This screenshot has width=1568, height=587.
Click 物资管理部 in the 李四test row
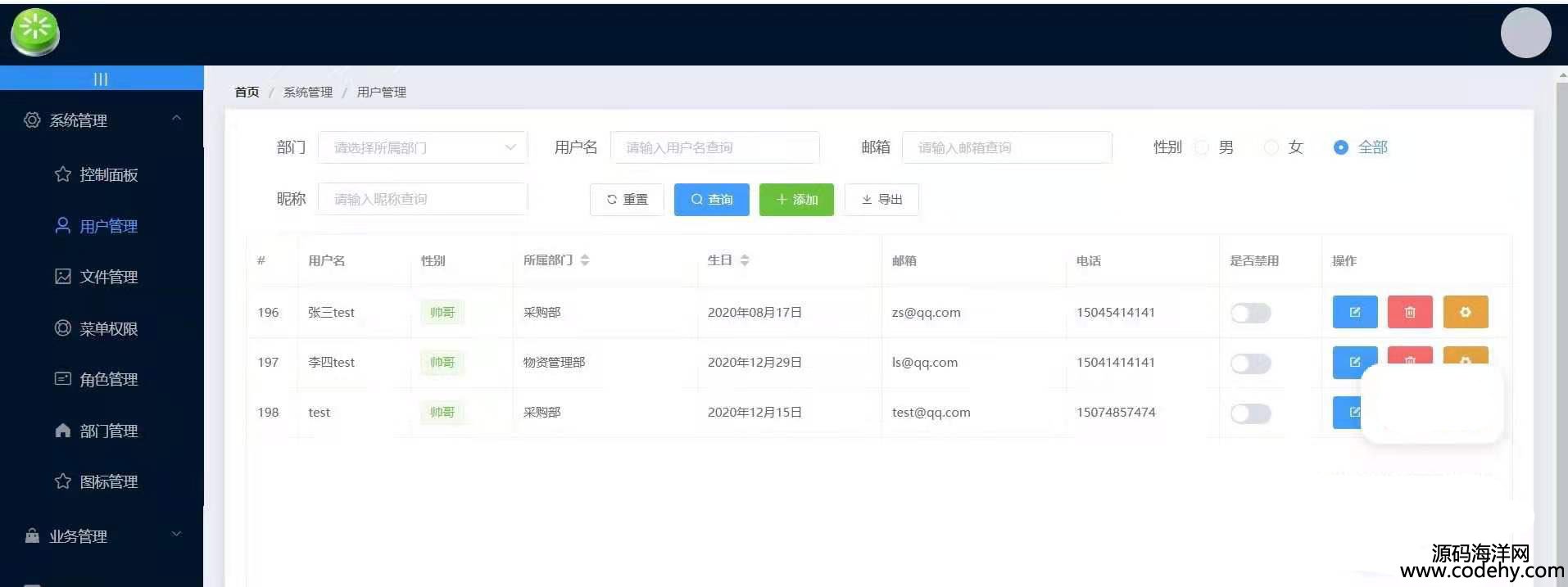(x=554, y=362)
